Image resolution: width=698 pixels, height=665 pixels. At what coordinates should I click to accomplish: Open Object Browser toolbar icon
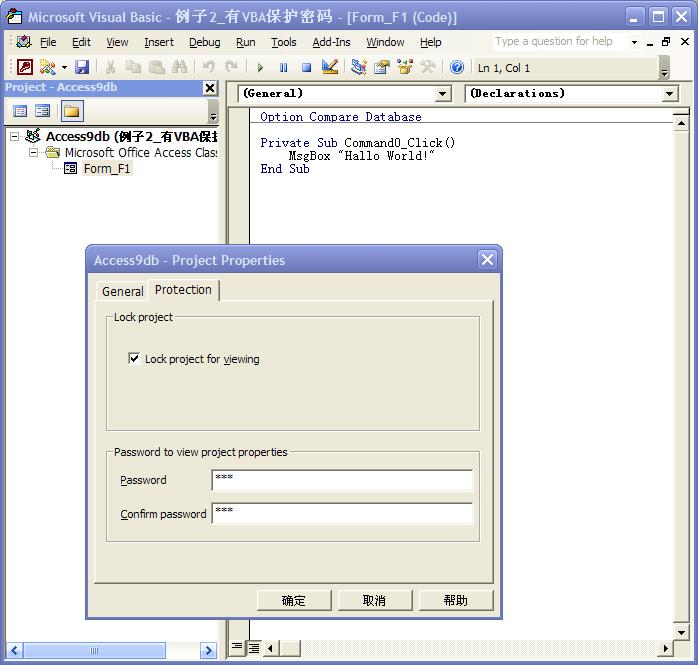click(405, 67)
